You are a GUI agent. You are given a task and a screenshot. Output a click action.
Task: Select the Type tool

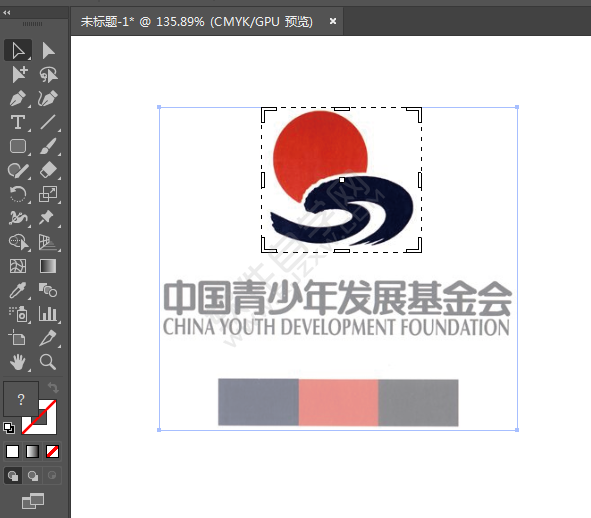point(18,123)
